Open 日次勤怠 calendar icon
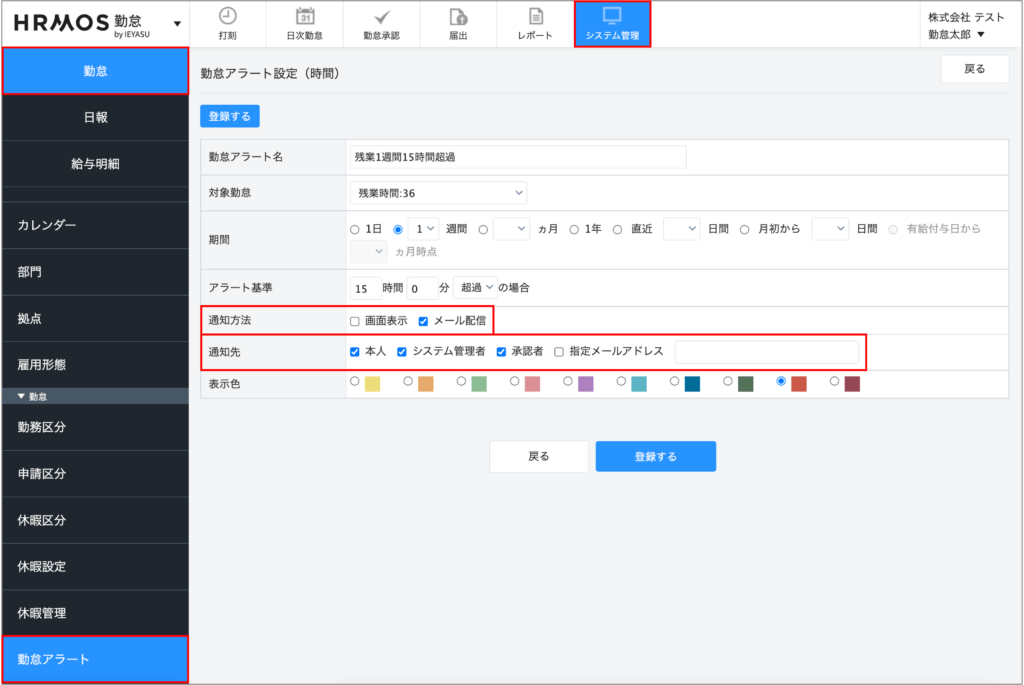 pyautogui.click(x=305, y=16)
